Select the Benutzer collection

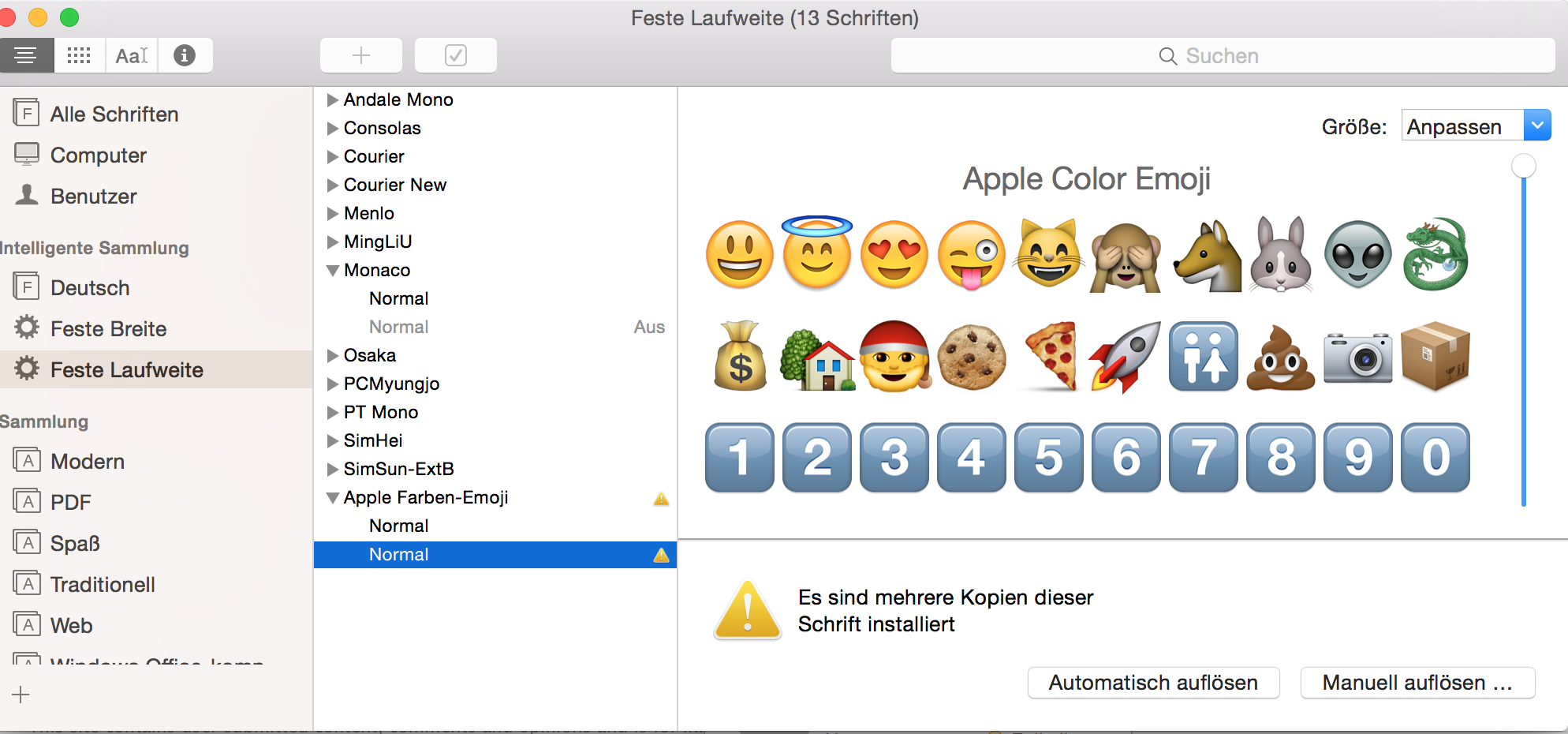coord(156,196)
